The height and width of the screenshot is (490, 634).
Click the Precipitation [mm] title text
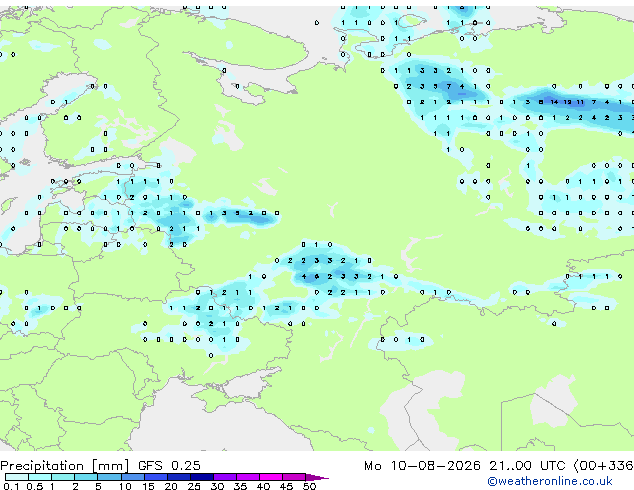65,466
